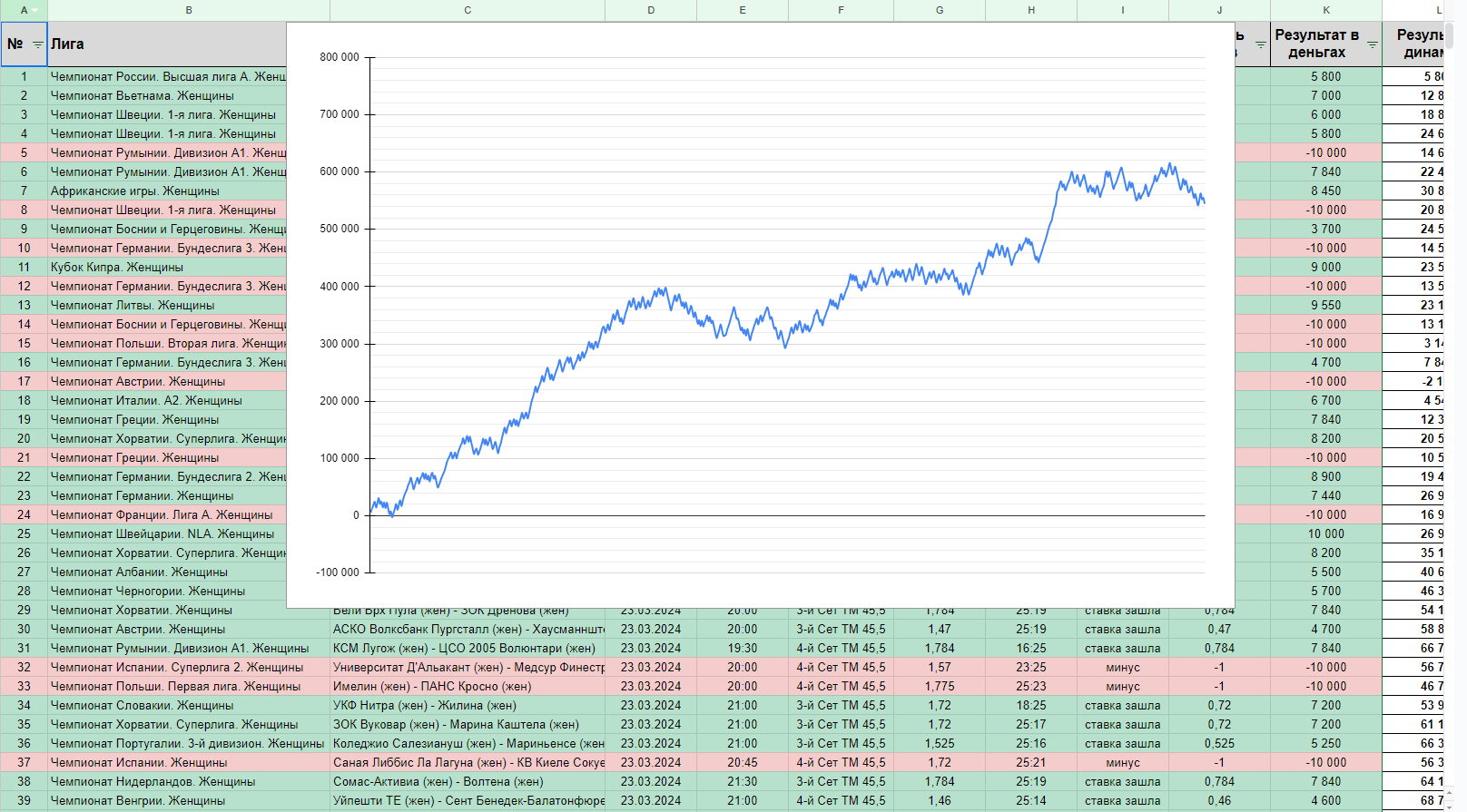Select odds cell 1,47
This screenshot has width=1467, height=812.
(x=940, y=629)
